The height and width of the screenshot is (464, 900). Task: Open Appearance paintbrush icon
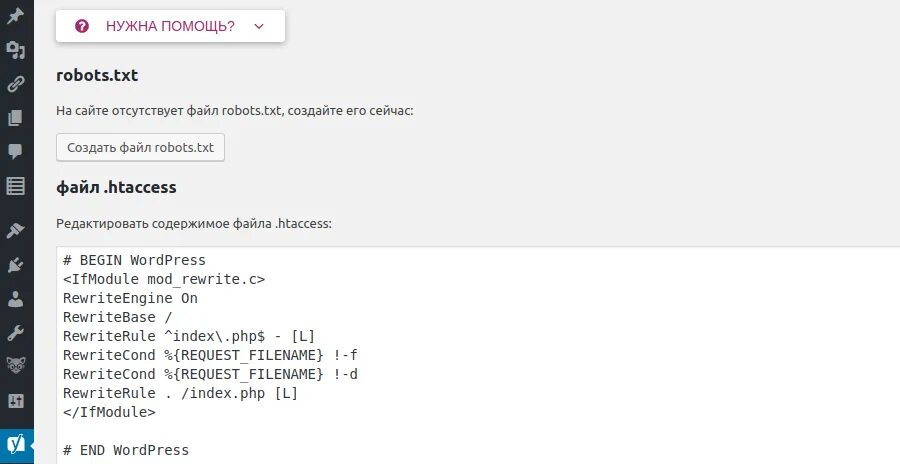tap(15, 231)
